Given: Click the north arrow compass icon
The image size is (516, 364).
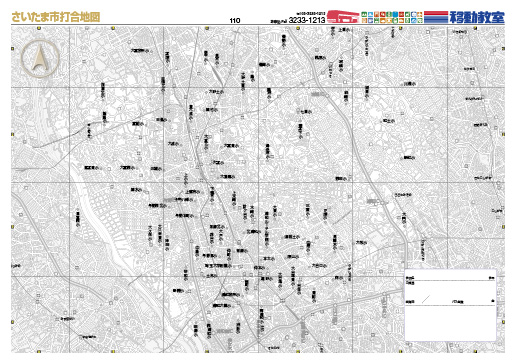Looking at the screenshot, I should tap(40, 58).
